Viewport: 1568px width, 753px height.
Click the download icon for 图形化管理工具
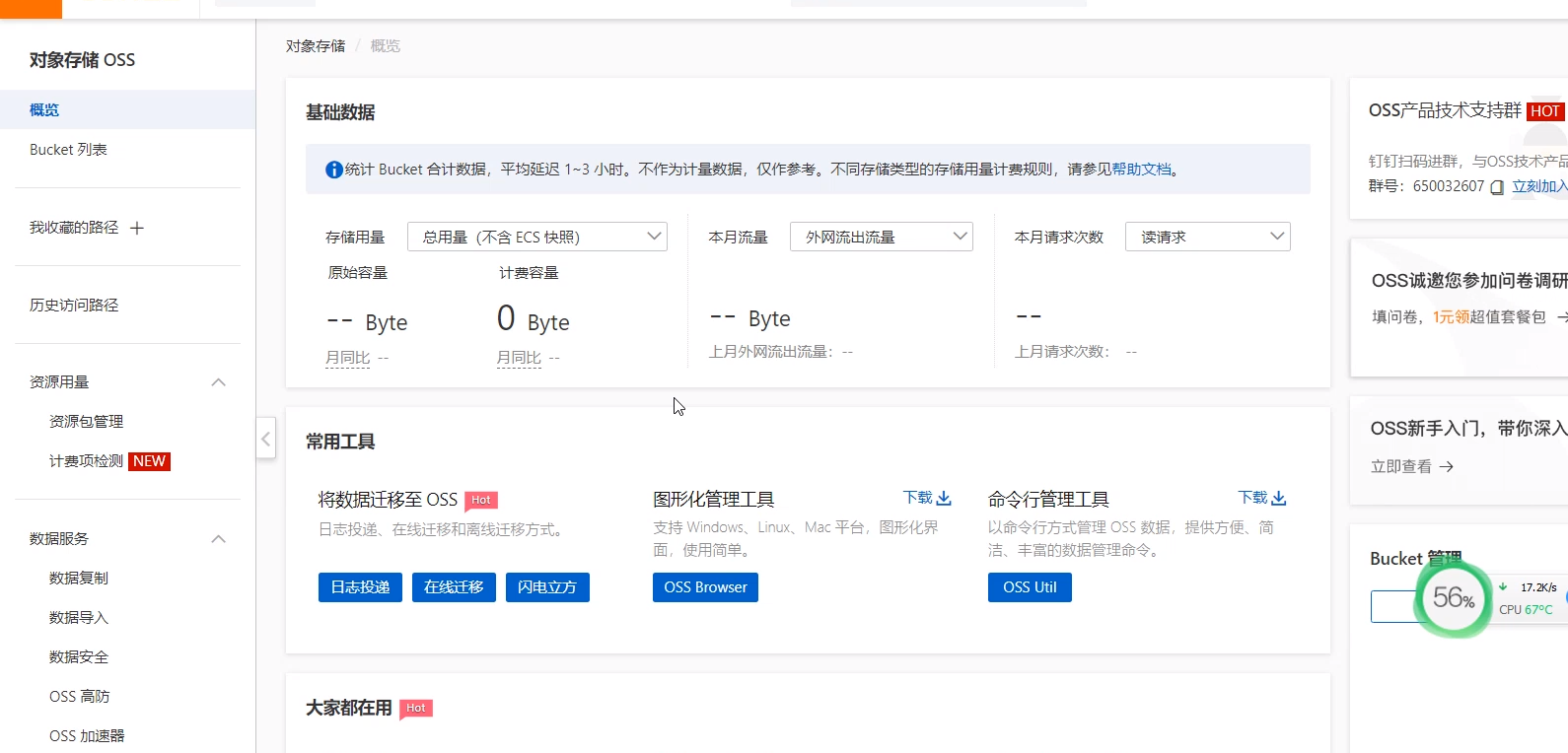(944, 499)
